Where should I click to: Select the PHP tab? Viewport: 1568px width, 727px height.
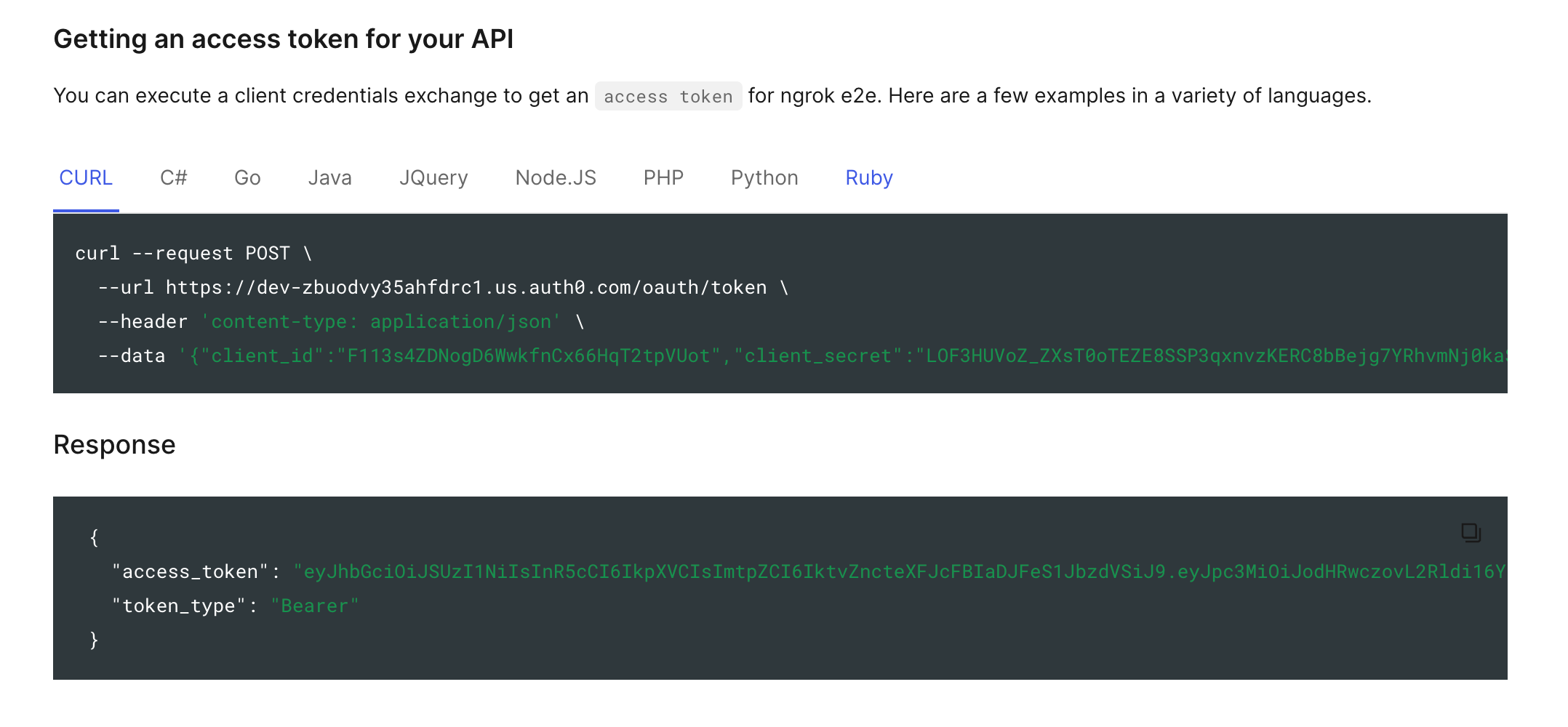pyautogui.click(x=663, y=178)
